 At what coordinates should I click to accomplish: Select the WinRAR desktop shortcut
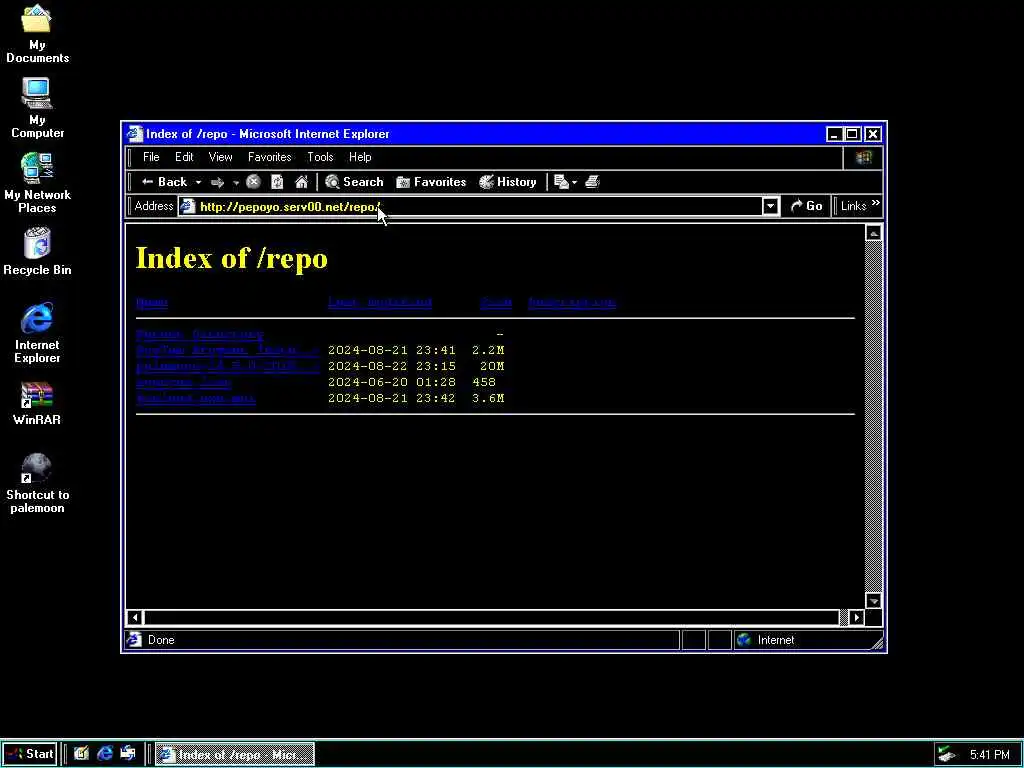(37, 404)
